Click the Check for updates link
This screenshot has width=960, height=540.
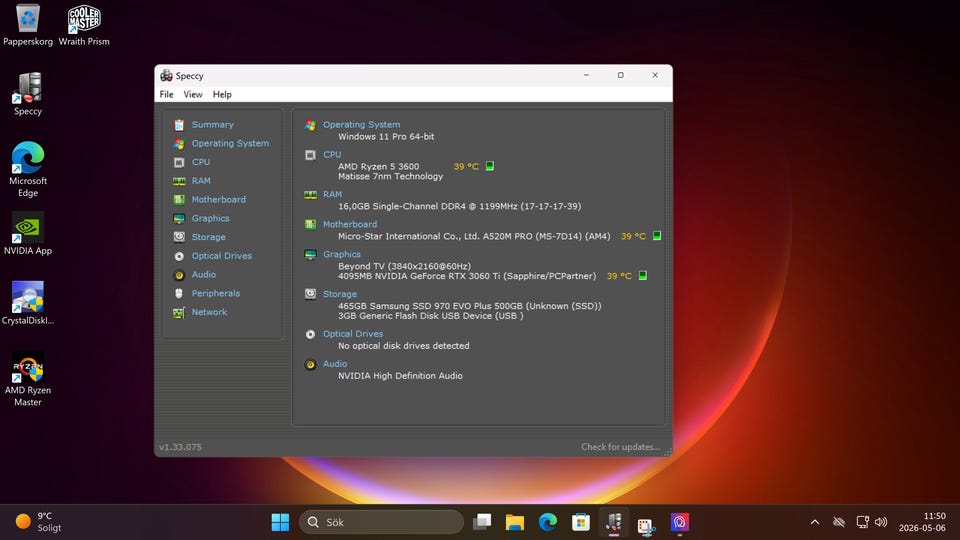pyautogui.click(x=620, y=447)
